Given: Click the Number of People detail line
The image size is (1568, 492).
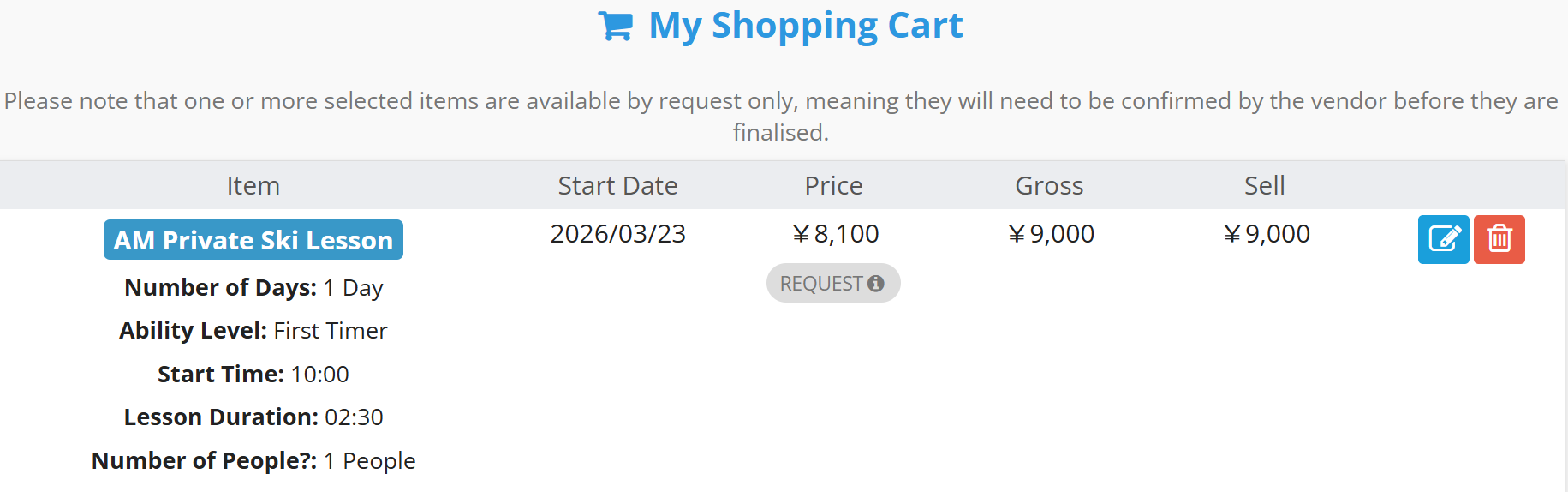Looking at the screenshot, I should click(x=253, y=461).
